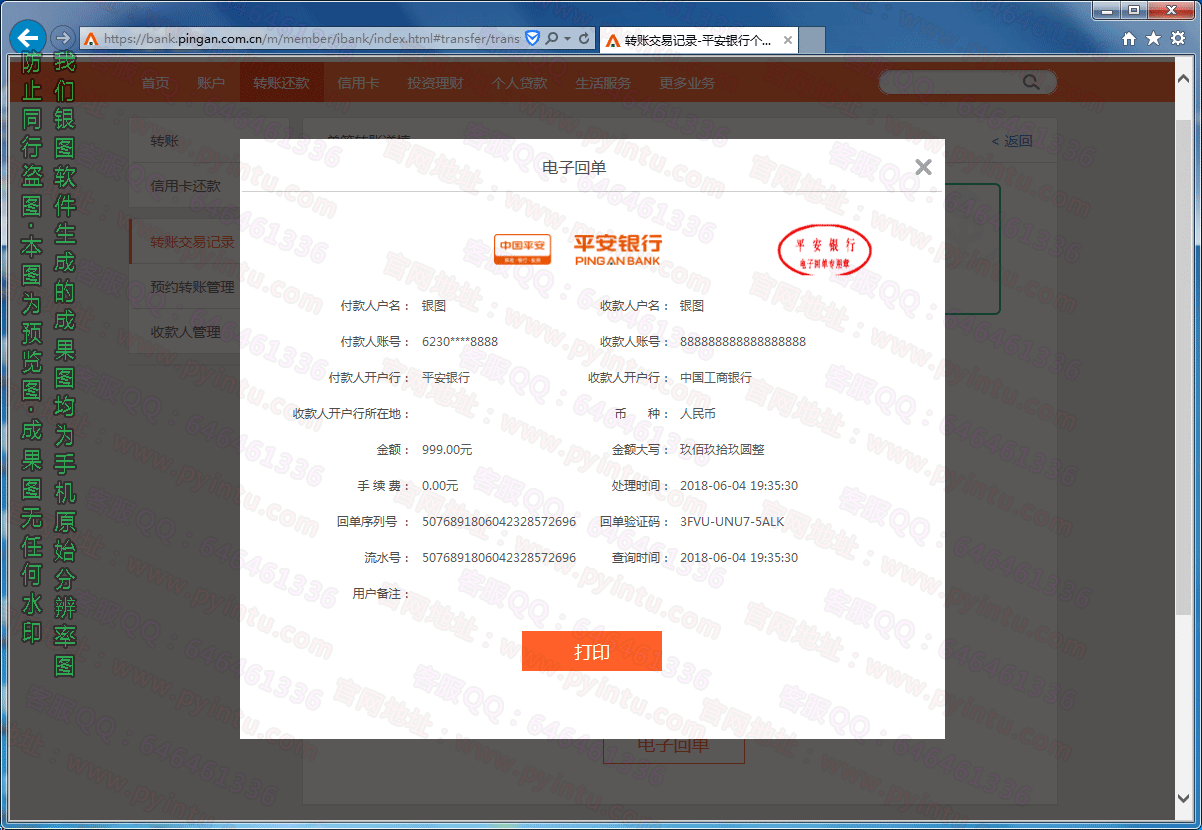This screenshot has height=830, width=1202.
Task: Click the security shield icon in address bar
Action: [533, 39]
